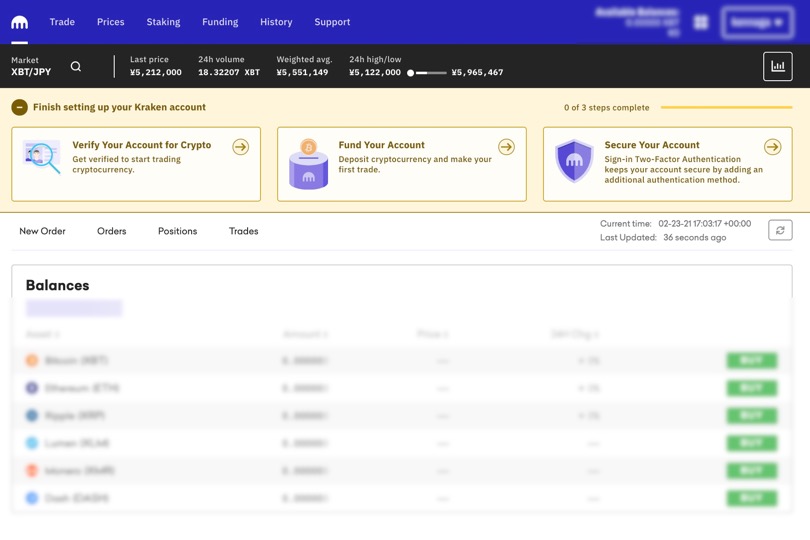Click the Last price value ¥5,212,000
Viewport: 810px width, 540px height.
(155, 72)
